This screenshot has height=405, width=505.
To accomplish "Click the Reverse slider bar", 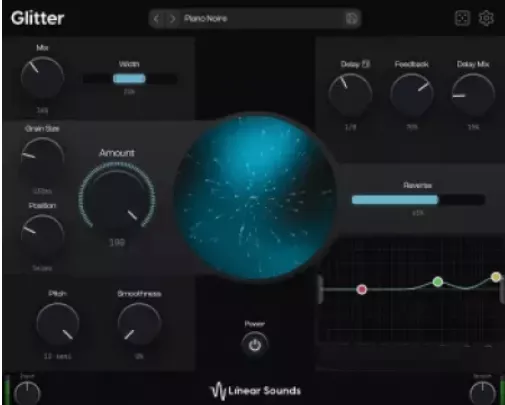I will pos(418,200).
